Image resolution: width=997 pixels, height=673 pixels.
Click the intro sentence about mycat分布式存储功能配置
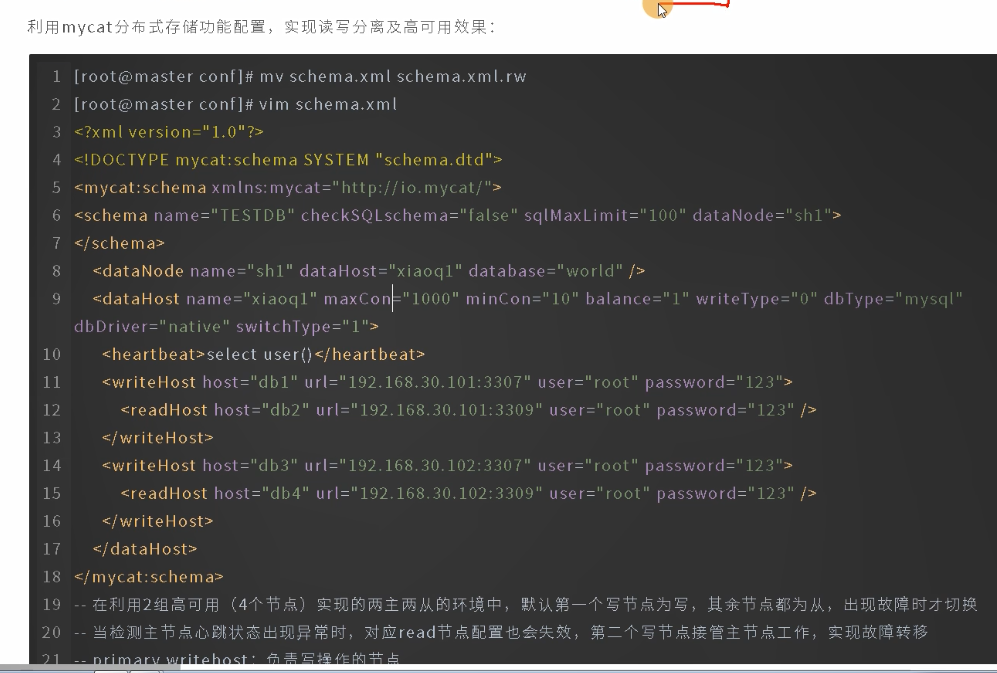tap(261, 27)
